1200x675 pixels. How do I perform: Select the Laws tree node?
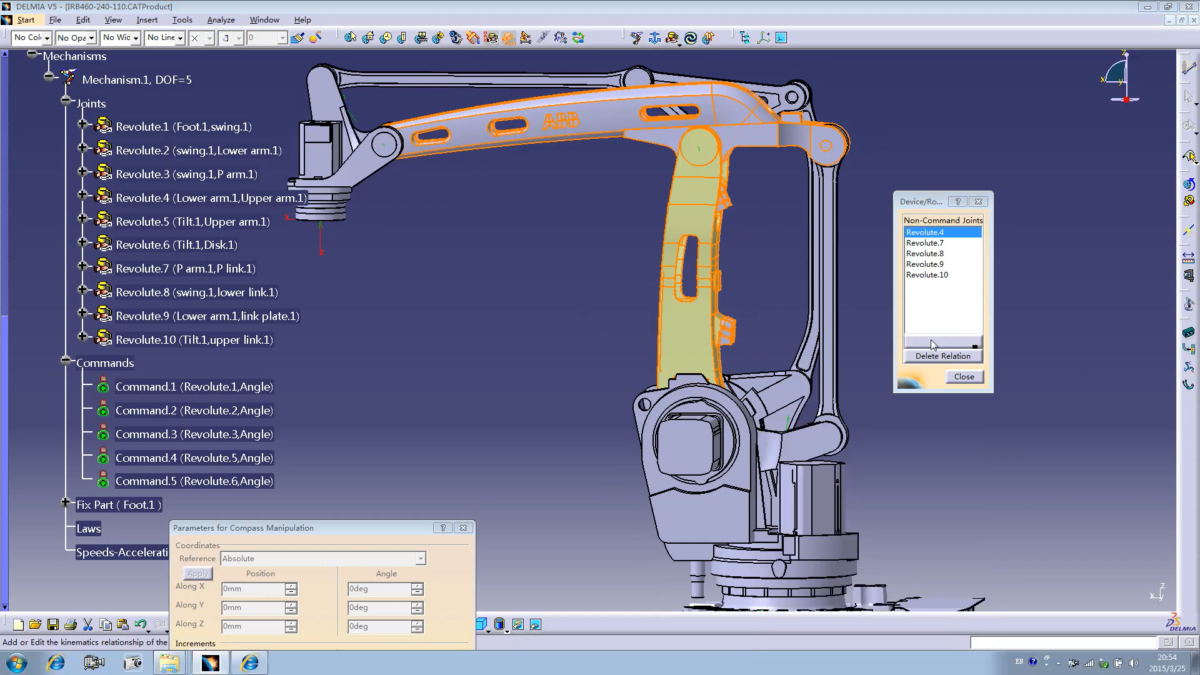point(89,528)
